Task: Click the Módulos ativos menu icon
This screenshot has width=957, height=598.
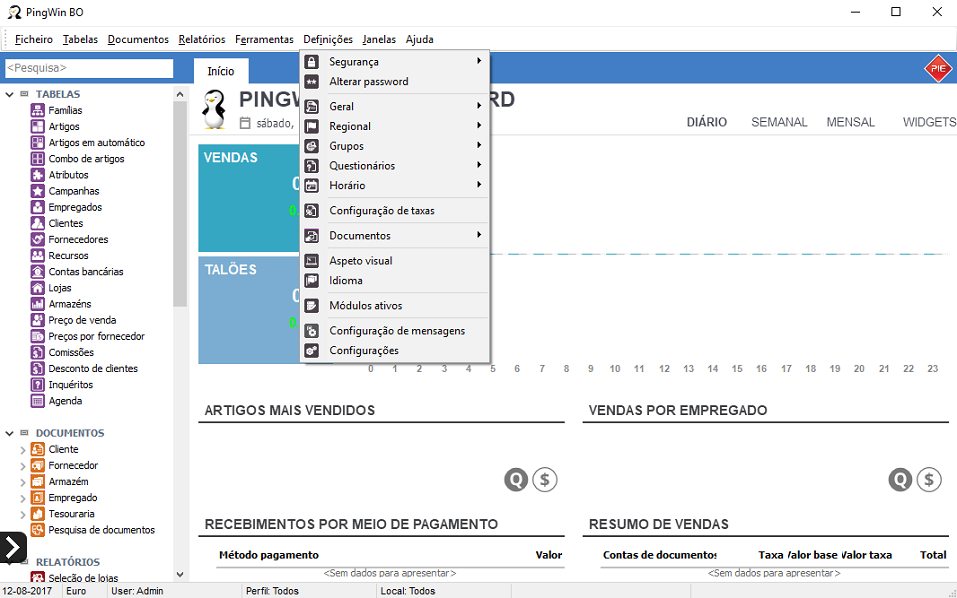Action: pyautogui.click(x=311, y=306)
